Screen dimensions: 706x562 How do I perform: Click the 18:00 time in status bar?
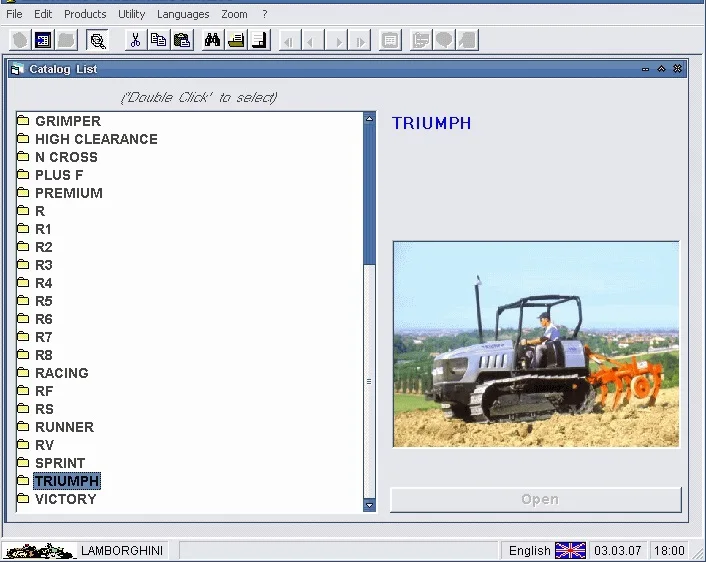(x=669, y=550)
